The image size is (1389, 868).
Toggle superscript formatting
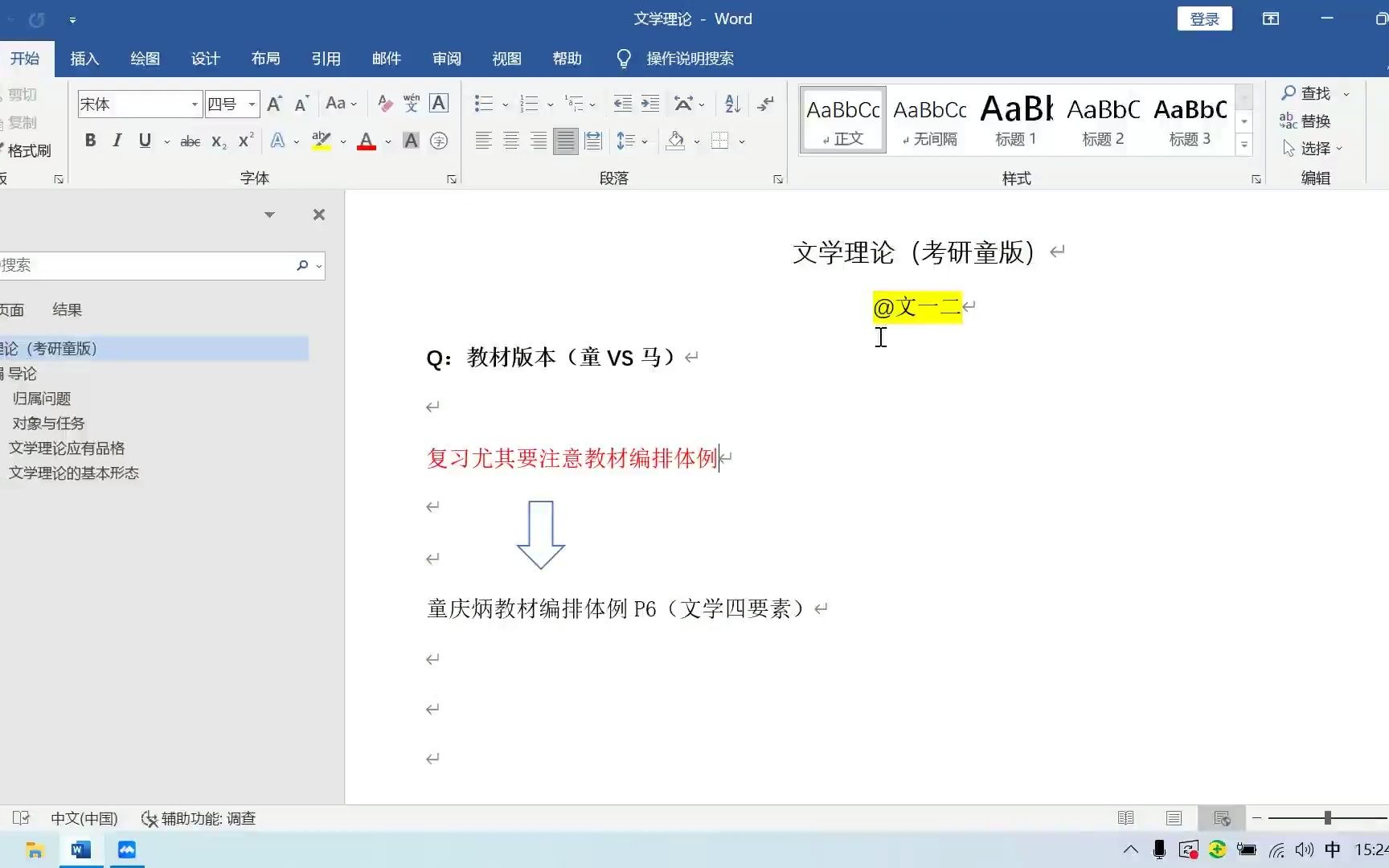[x=246, y=141]
